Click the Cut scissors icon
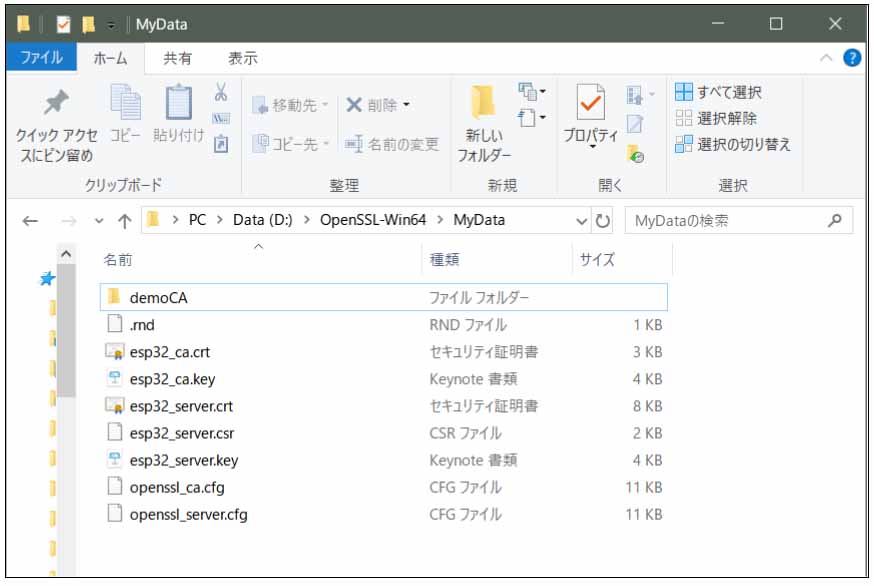Screen dimensions: 874x586 221,92
